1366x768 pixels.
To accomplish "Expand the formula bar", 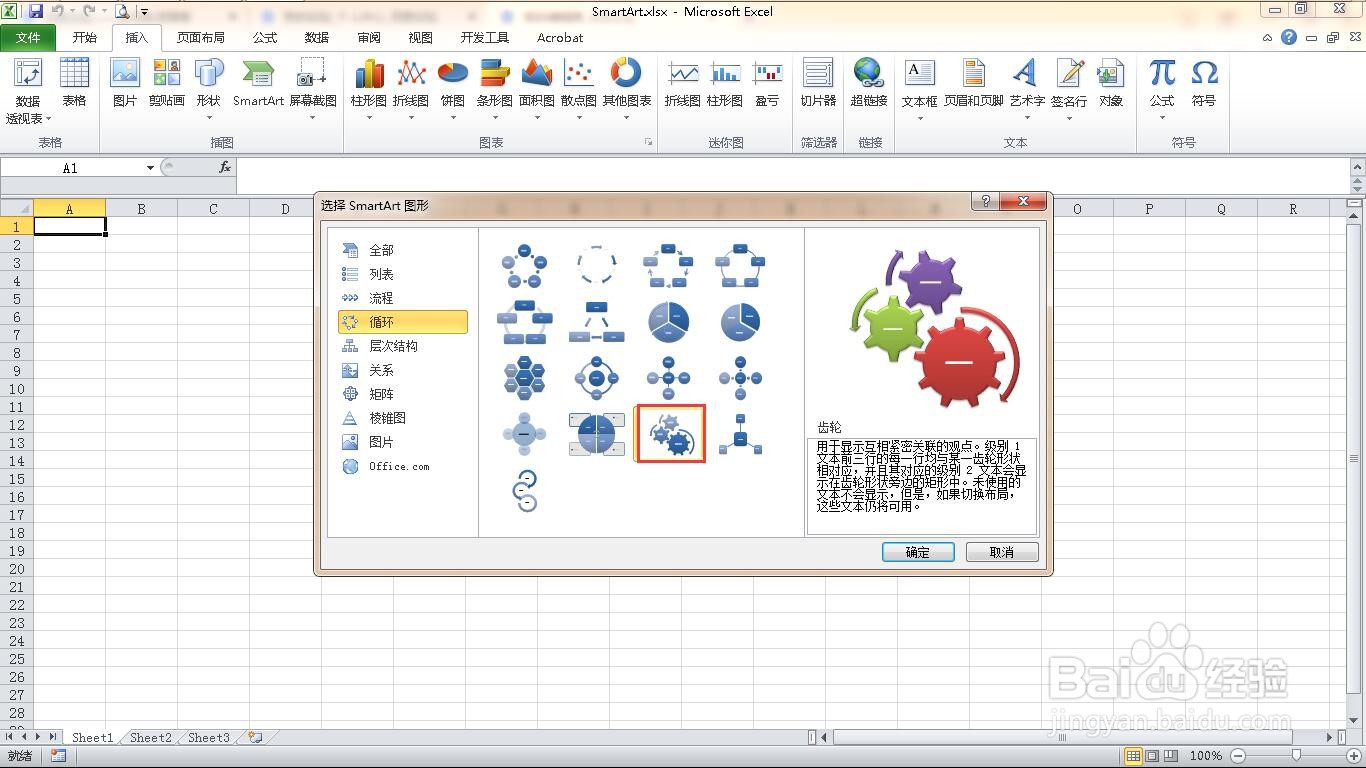I will [x=1357, y=166].
